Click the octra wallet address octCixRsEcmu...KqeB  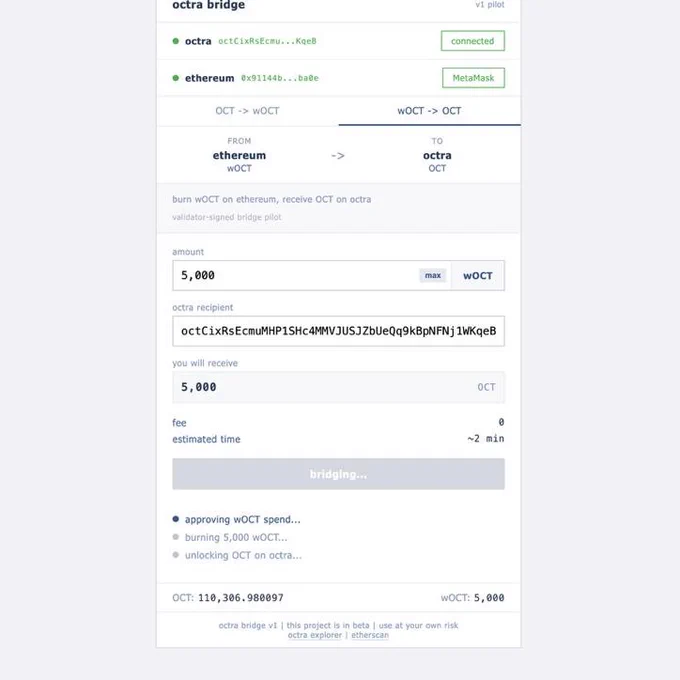(267, 41)
